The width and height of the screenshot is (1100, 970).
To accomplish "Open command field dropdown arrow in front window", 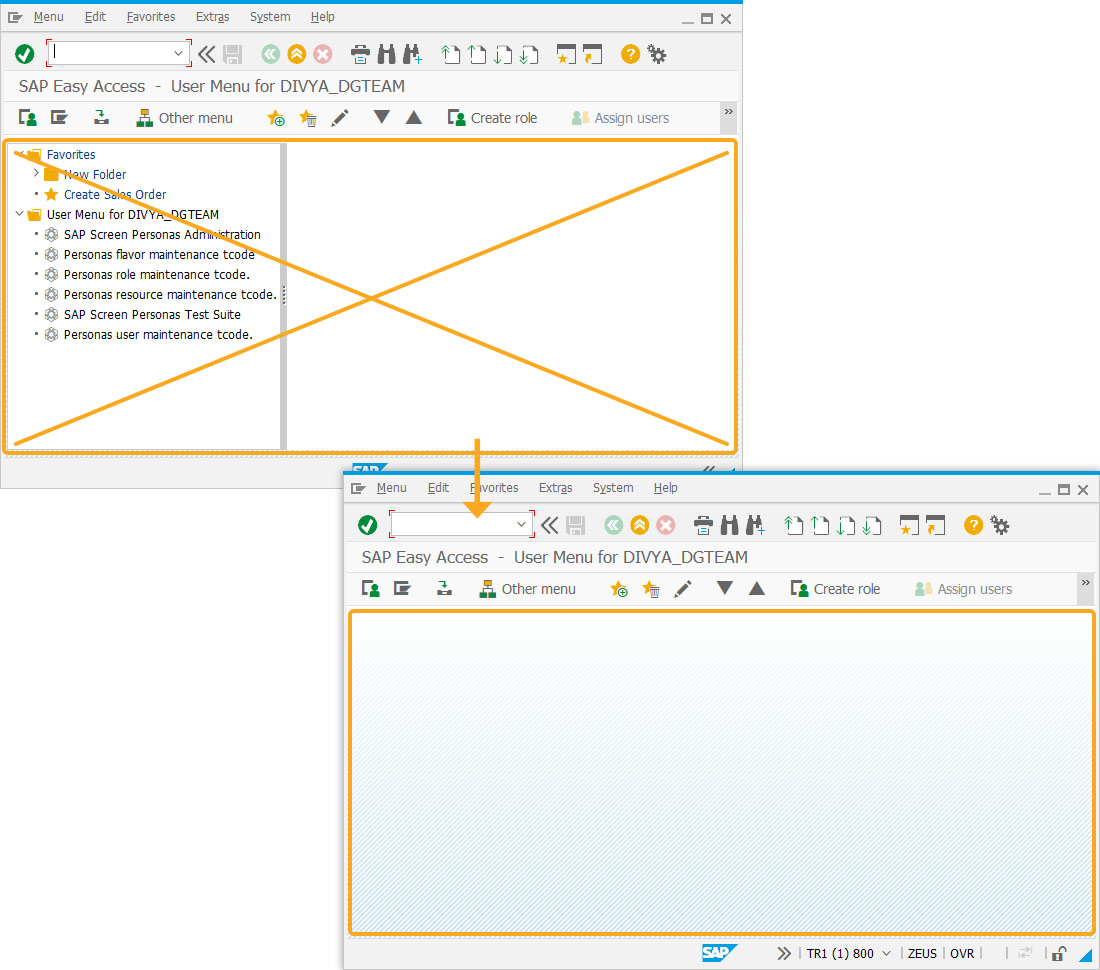I will pyautogui.click(x=521, y=524).
